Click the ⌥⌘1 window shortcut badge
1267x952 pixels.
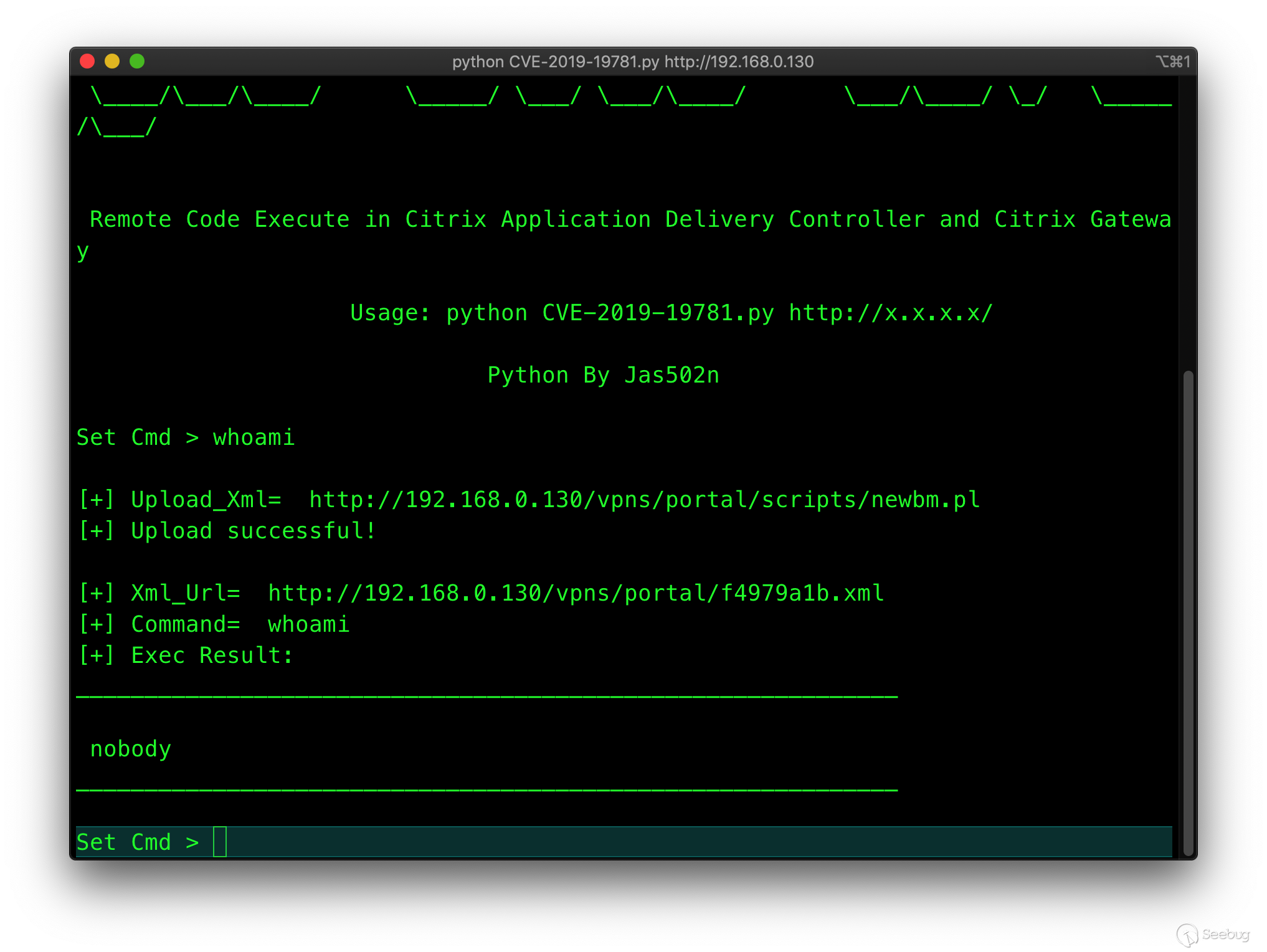[1174, 61]
